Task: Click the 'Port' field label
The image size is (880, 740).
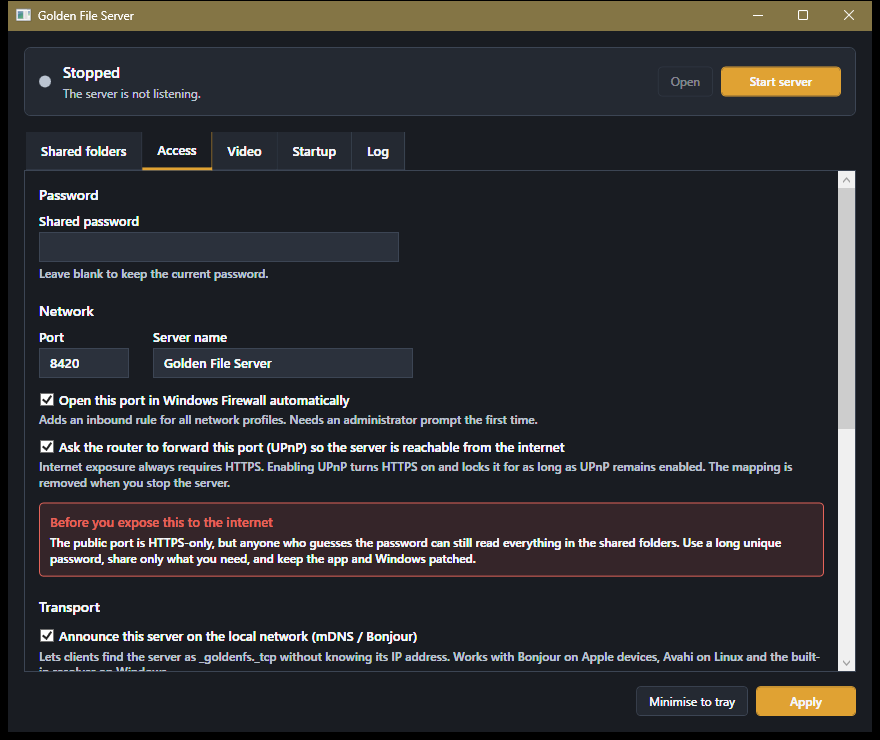Action: pyautogui.click(x=52, y=338)
